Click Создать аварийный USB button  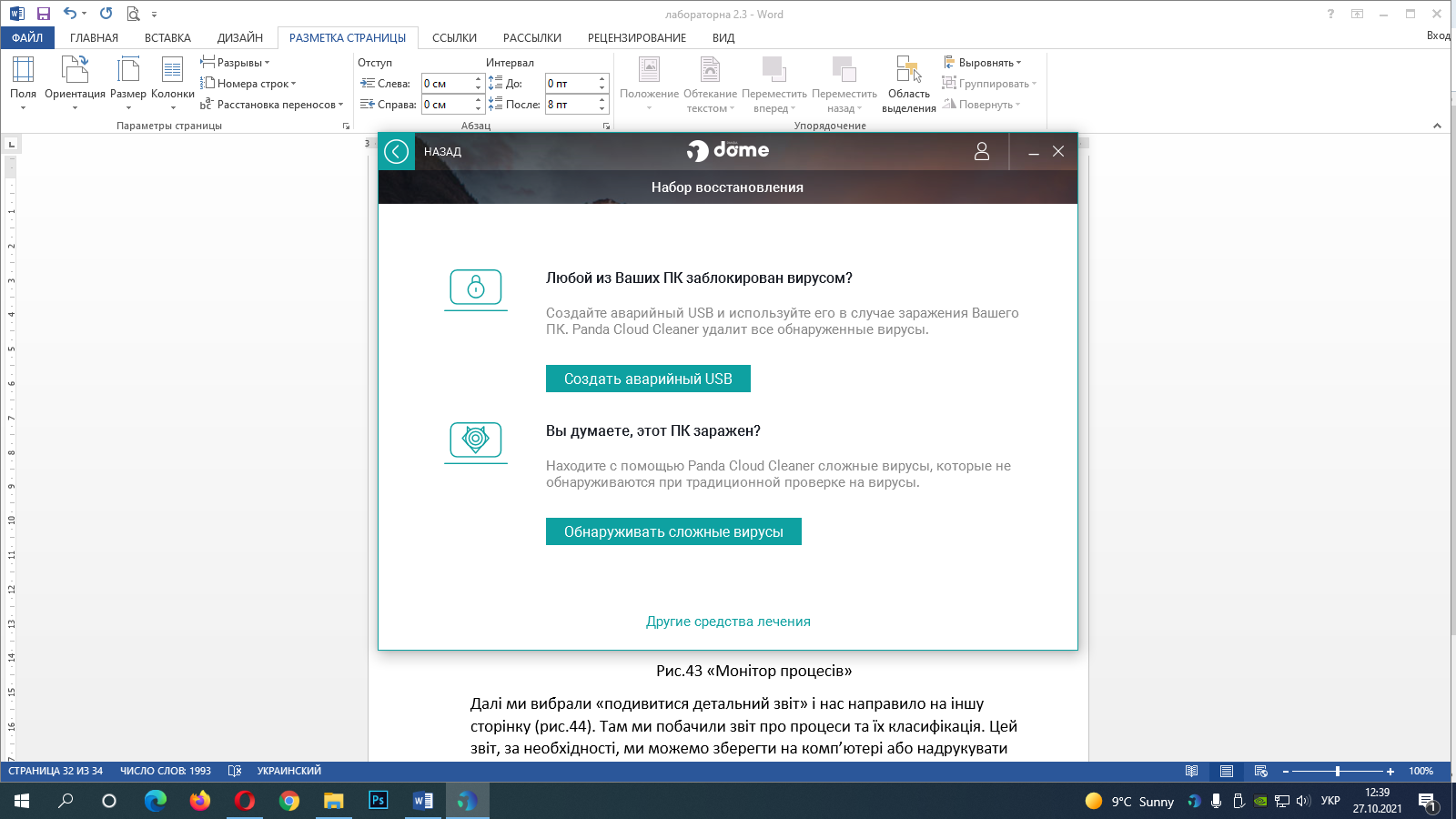(648, 379)
